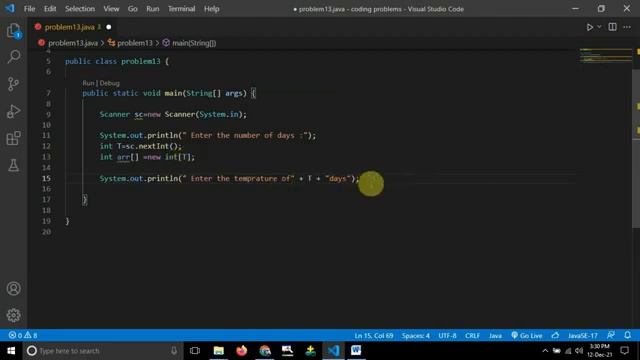Open the Edit menu
The height and width of the screenshot is (360, 640).
click(x=50, y=9)
